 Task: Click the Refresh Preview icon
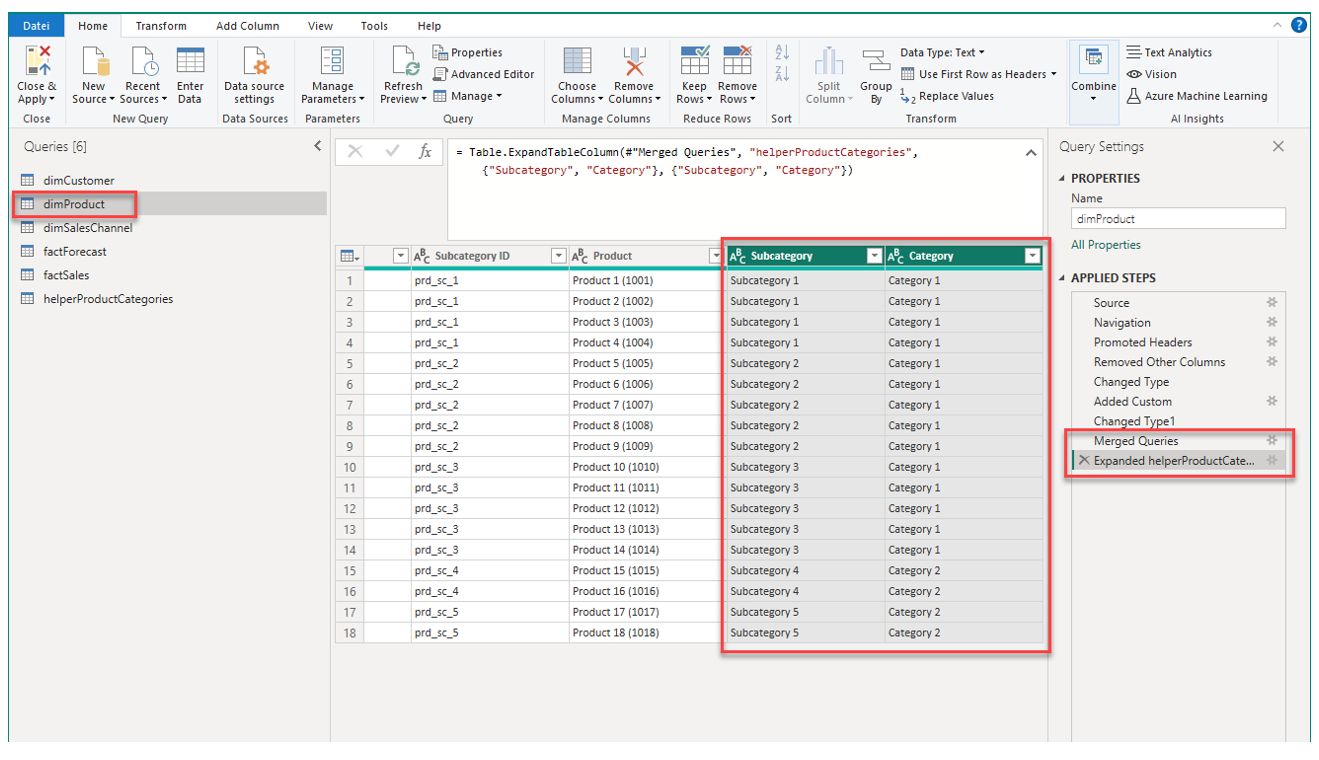pos(404,62)
